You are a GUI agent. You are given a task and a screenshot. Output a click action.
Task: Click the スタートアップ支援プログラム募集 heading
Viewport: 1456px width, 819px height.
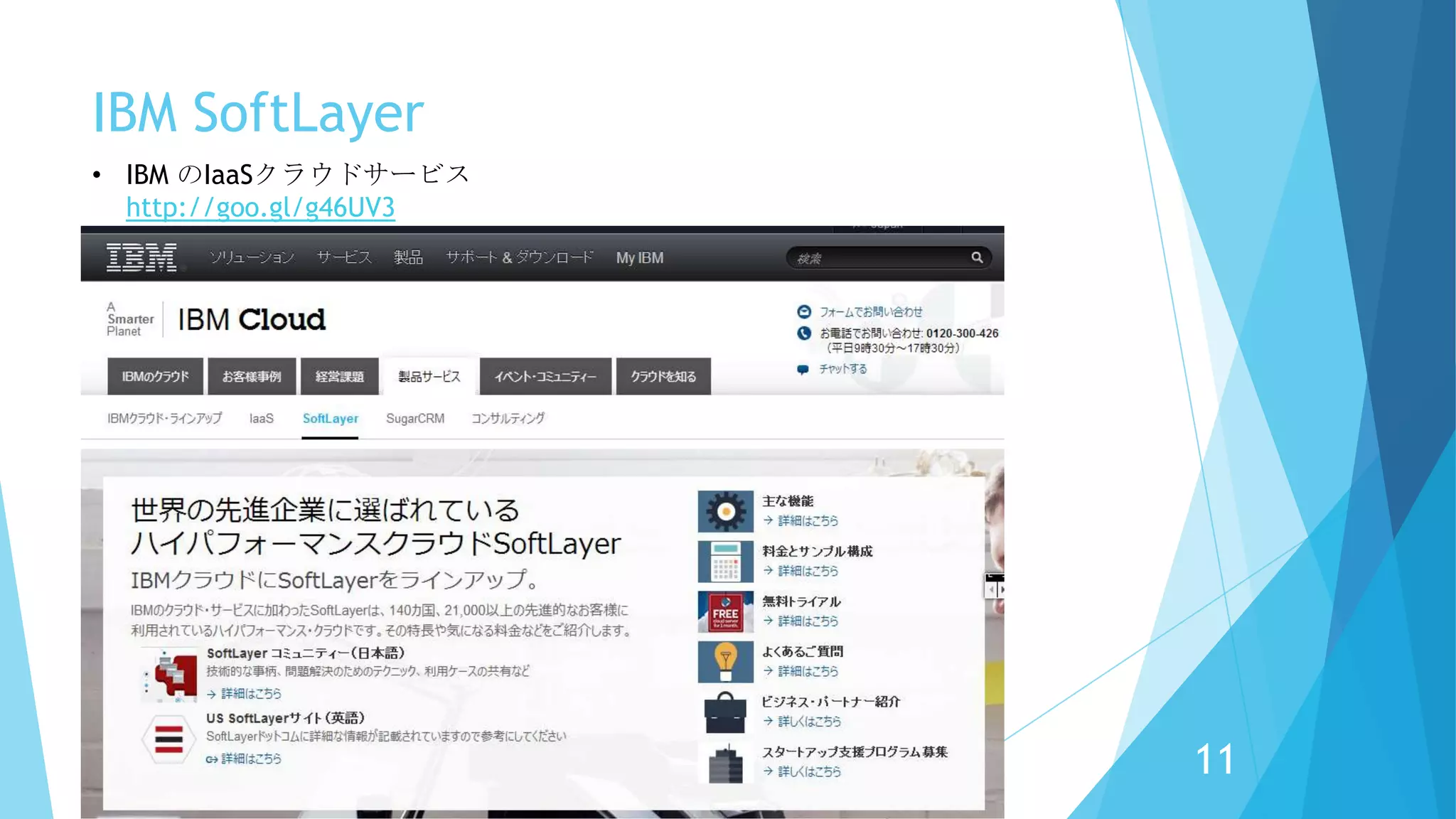pyautogui.click(x=855, y=751)
